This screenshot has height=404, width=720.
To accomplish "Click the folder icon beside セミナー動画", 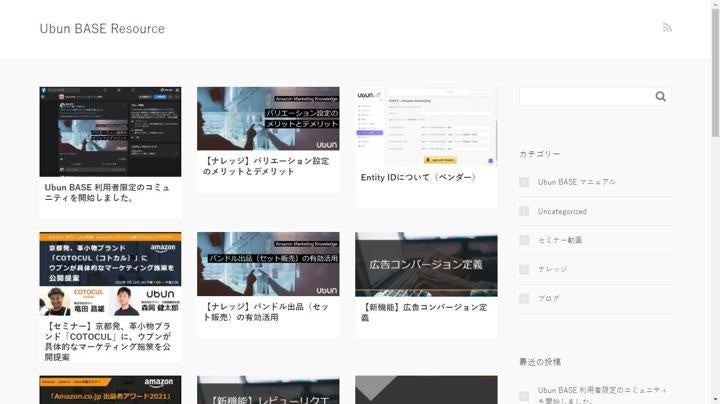I will point(524,240).
